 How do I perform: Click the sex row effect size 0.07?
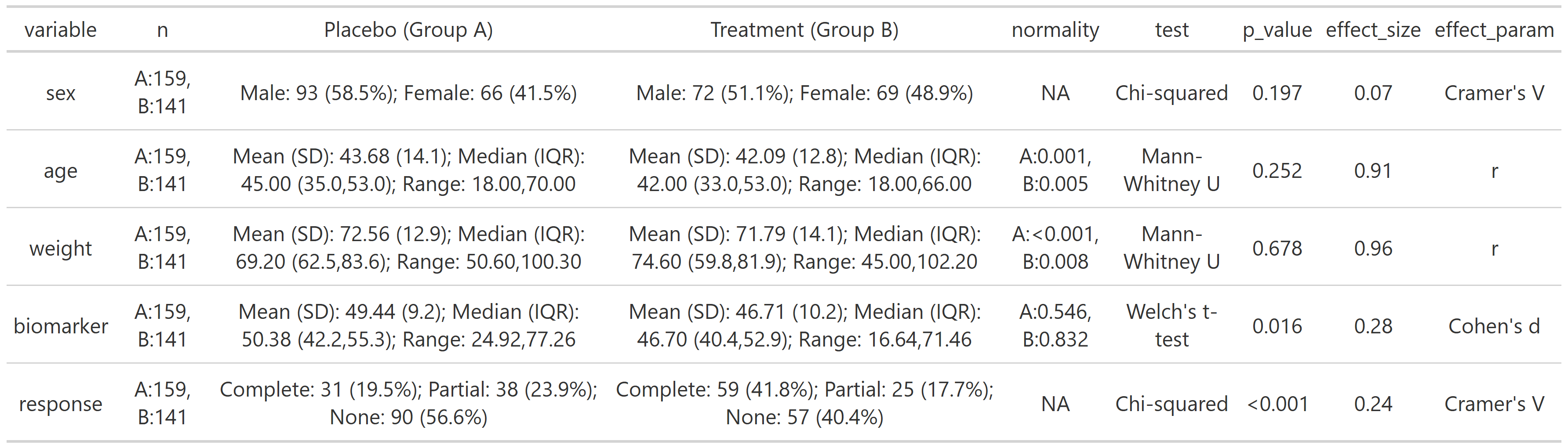(1373, 93)
